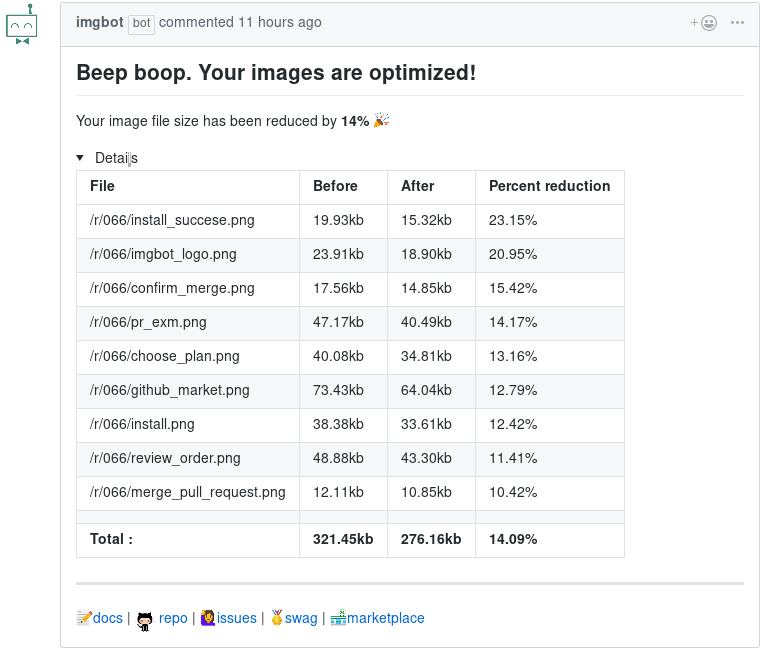Click the bot label badge
The width and height of the screenshot is (760, 650).
[141, 23]
